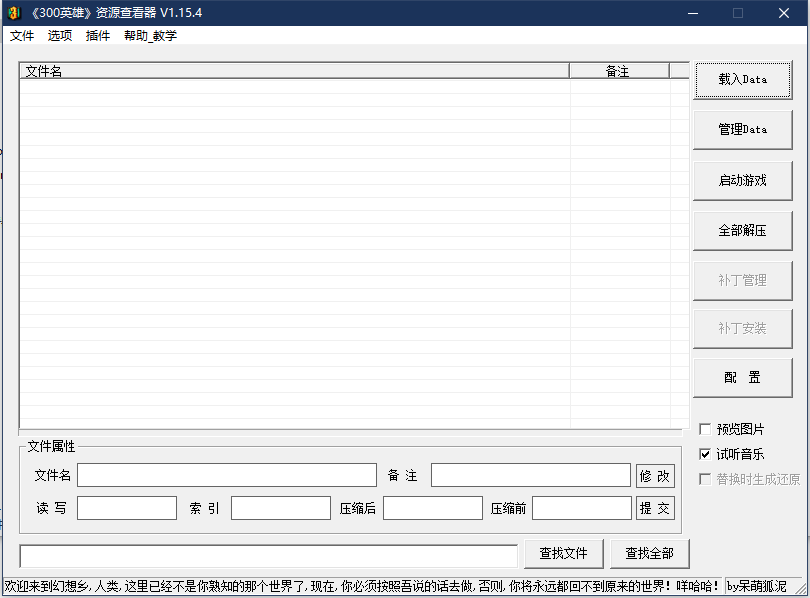Click the 备注 column header

click(618, 71)
